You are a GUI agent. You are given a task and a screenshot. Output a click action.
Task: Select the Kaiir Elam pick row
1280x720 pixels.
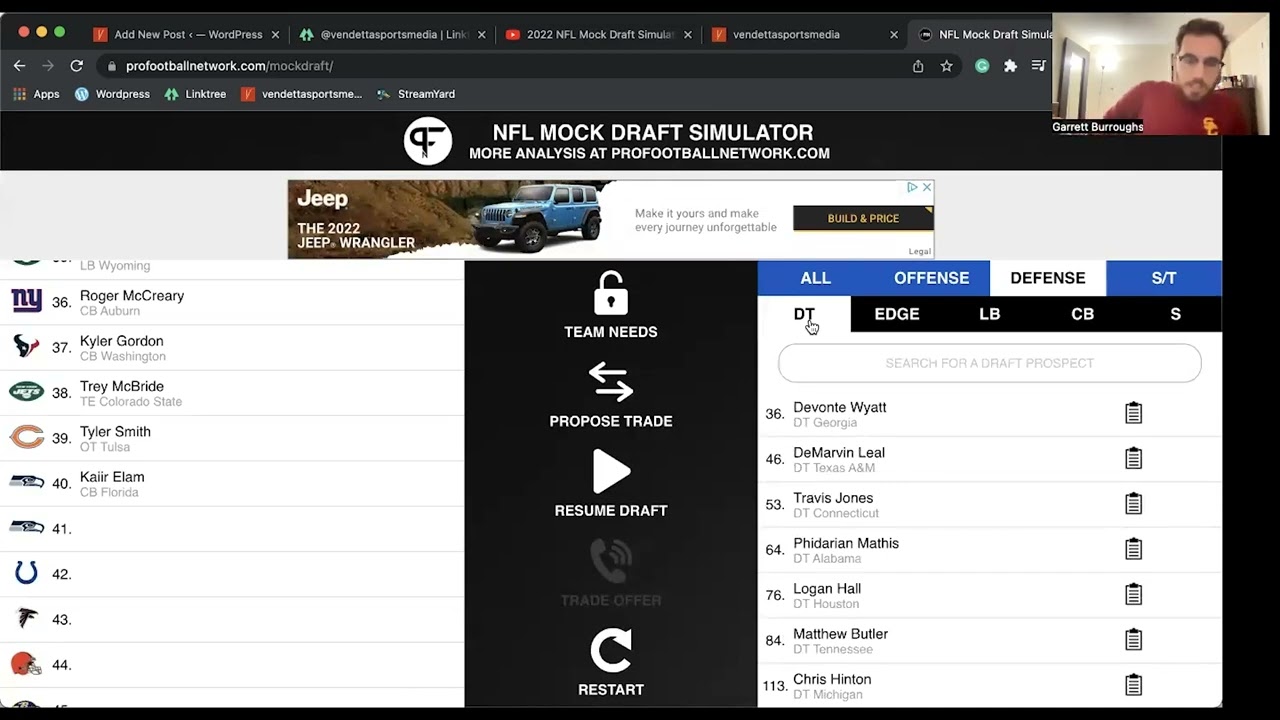(232, 483)
